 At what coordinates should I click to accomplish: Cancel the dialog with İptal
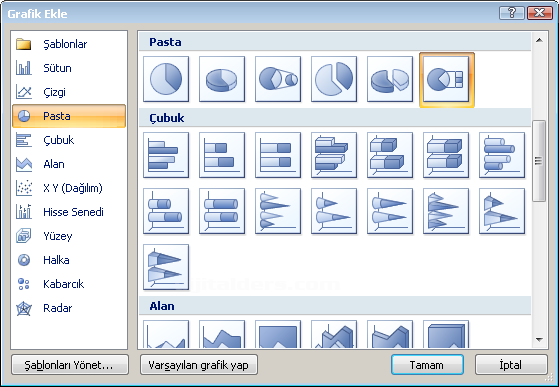tap(511, 365)
